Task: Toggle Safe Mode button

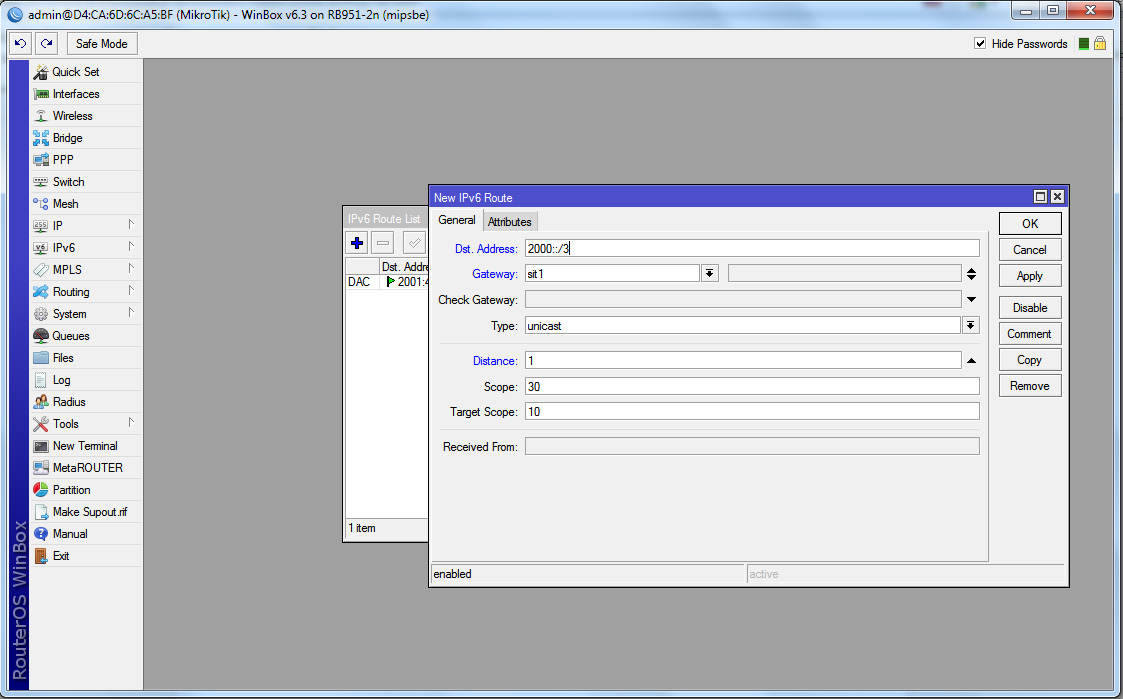Action: click(101, 44)
